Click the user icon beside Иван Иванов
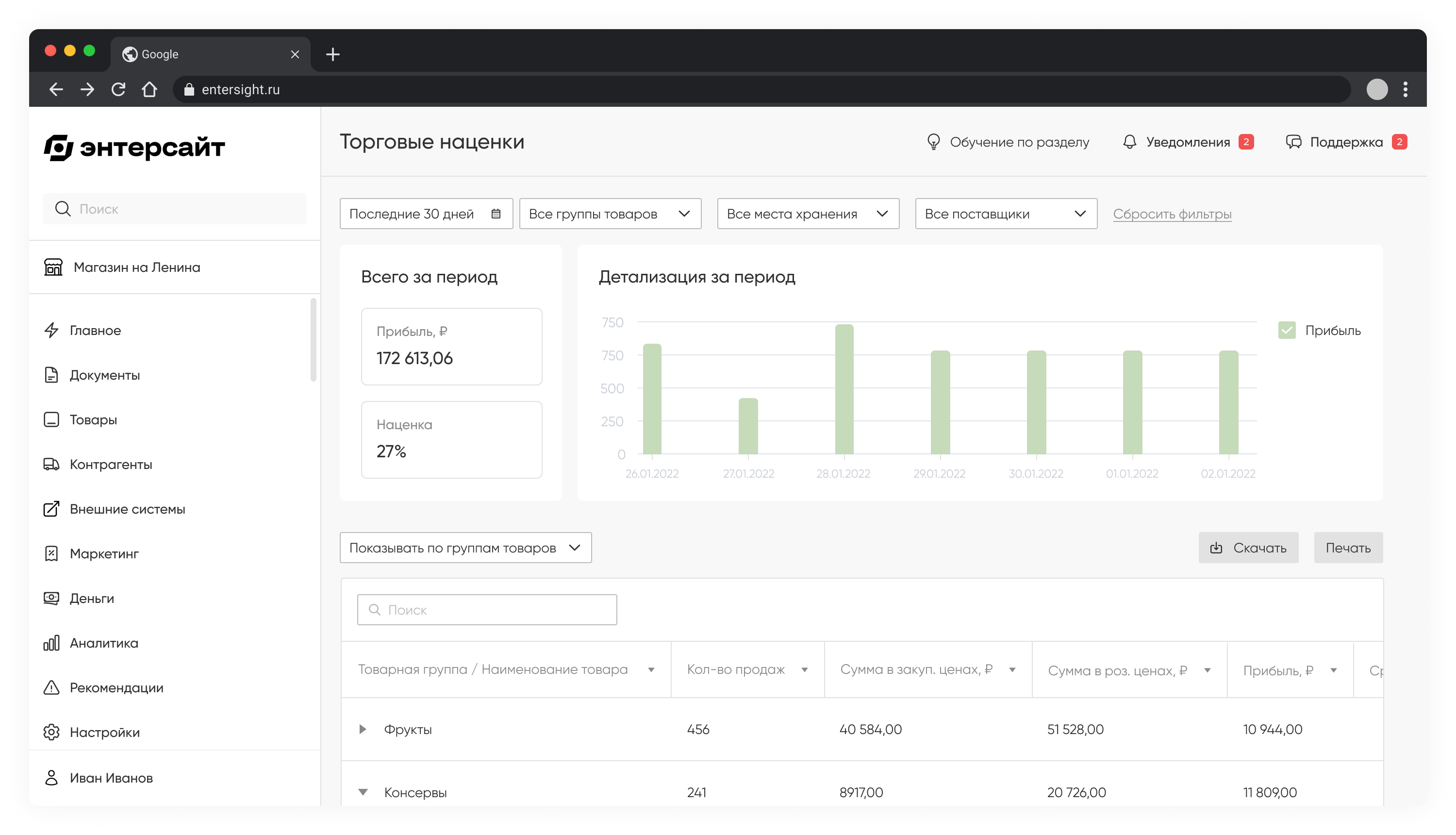The height and width of the screenshot is (835, 1456). click(x=51, y=778)
